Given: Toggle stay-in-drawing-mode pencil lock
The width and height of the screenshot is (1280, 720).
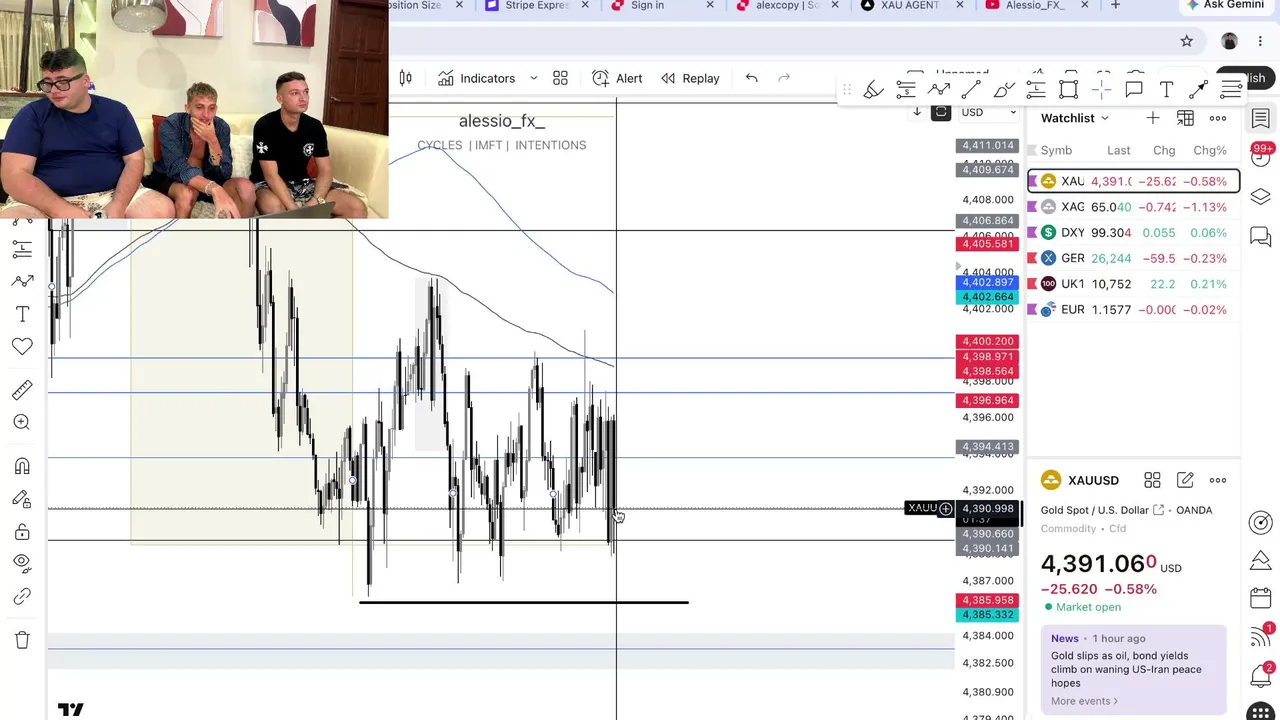Looking at the screenshot, I should coord(22,499).
